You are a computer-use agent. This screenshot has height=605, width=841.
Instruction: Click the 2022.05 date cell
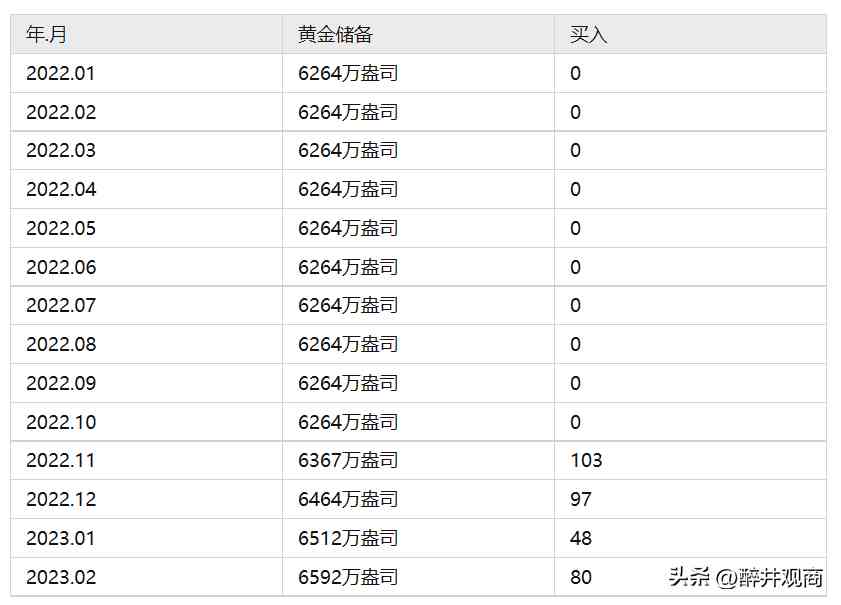[60, 228]
